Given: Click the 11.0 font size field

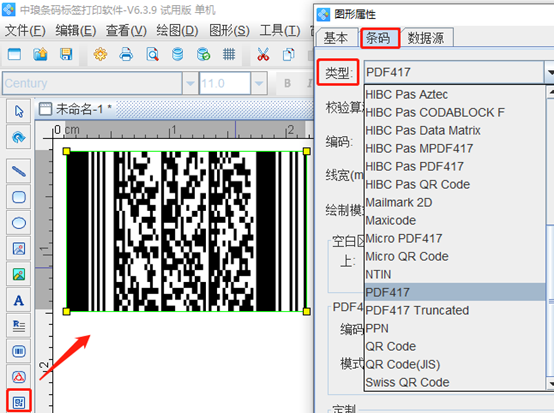Looking at the screenshot, I should click(225, 83).
